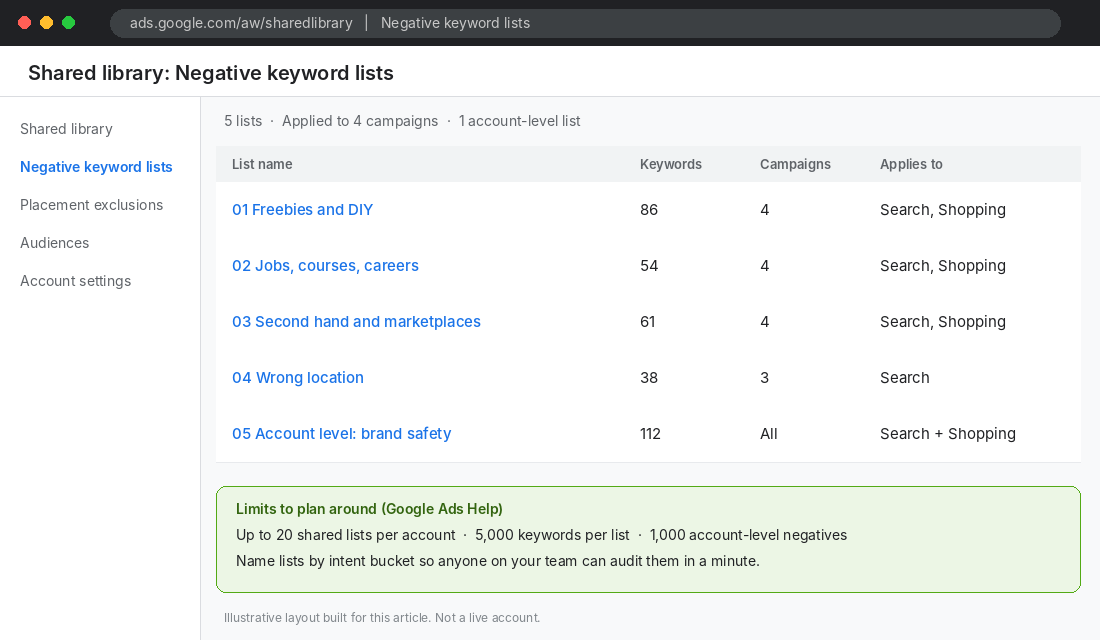Click the Name lists by intent bucket tip

[497, 561]
